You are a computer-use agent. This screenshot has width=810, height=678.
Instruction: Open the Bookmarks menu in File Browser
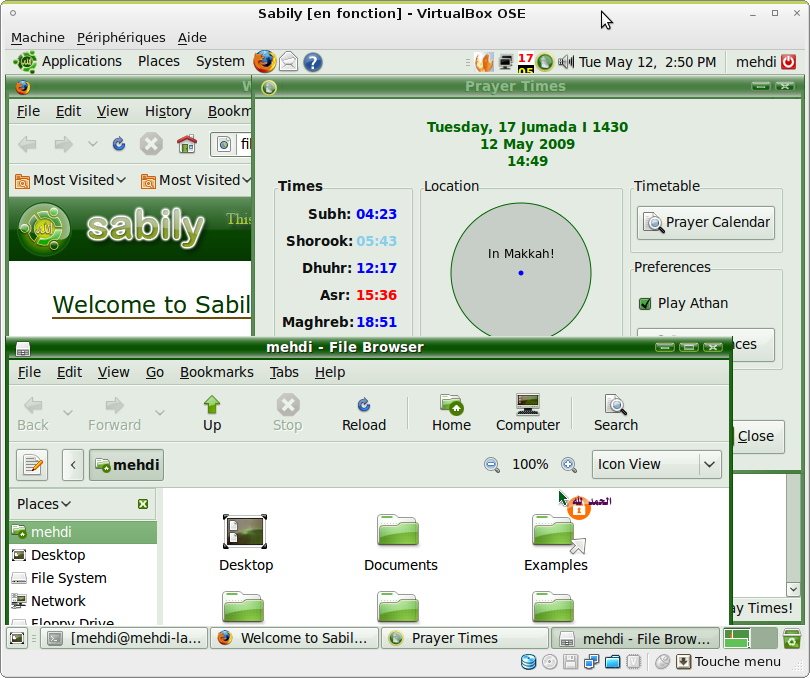[x=216, y=372]
